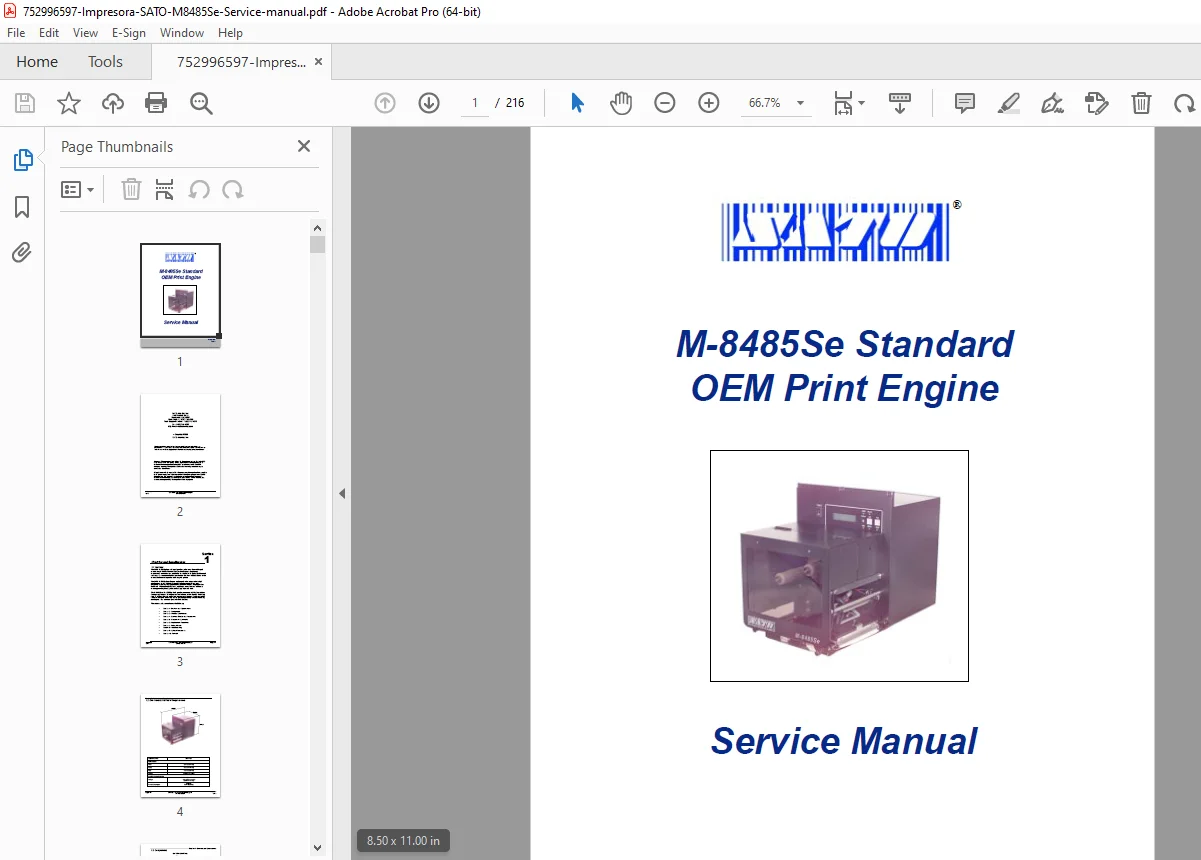Select page 4 thumbnail
1201x860 pixels.
click(180, 746)
